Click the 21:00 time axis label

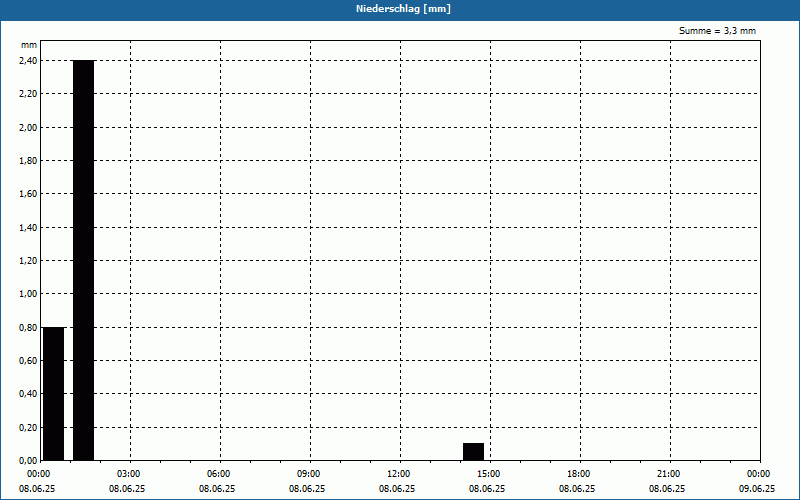click(x=668, y=474)
